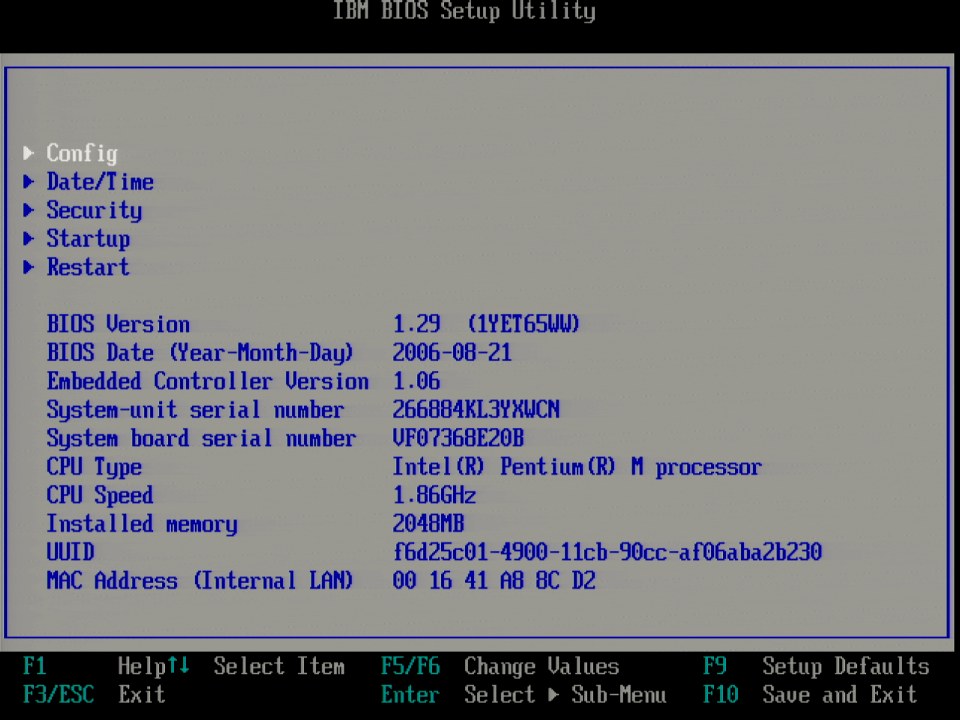This screenshot has width=960, height=720.
Task: Open the Date/Time menu entry
Action: 100,182
